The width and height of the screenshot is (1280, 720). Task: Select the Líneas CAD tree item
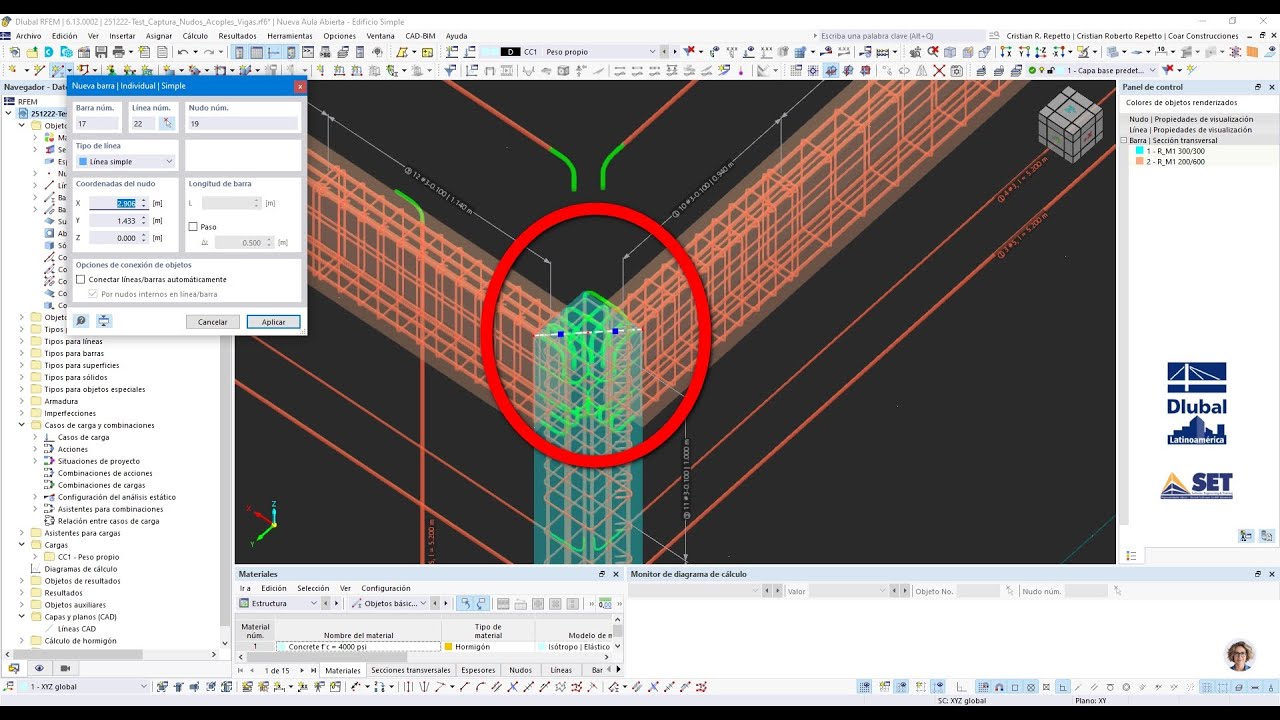[x=77, y=629]
